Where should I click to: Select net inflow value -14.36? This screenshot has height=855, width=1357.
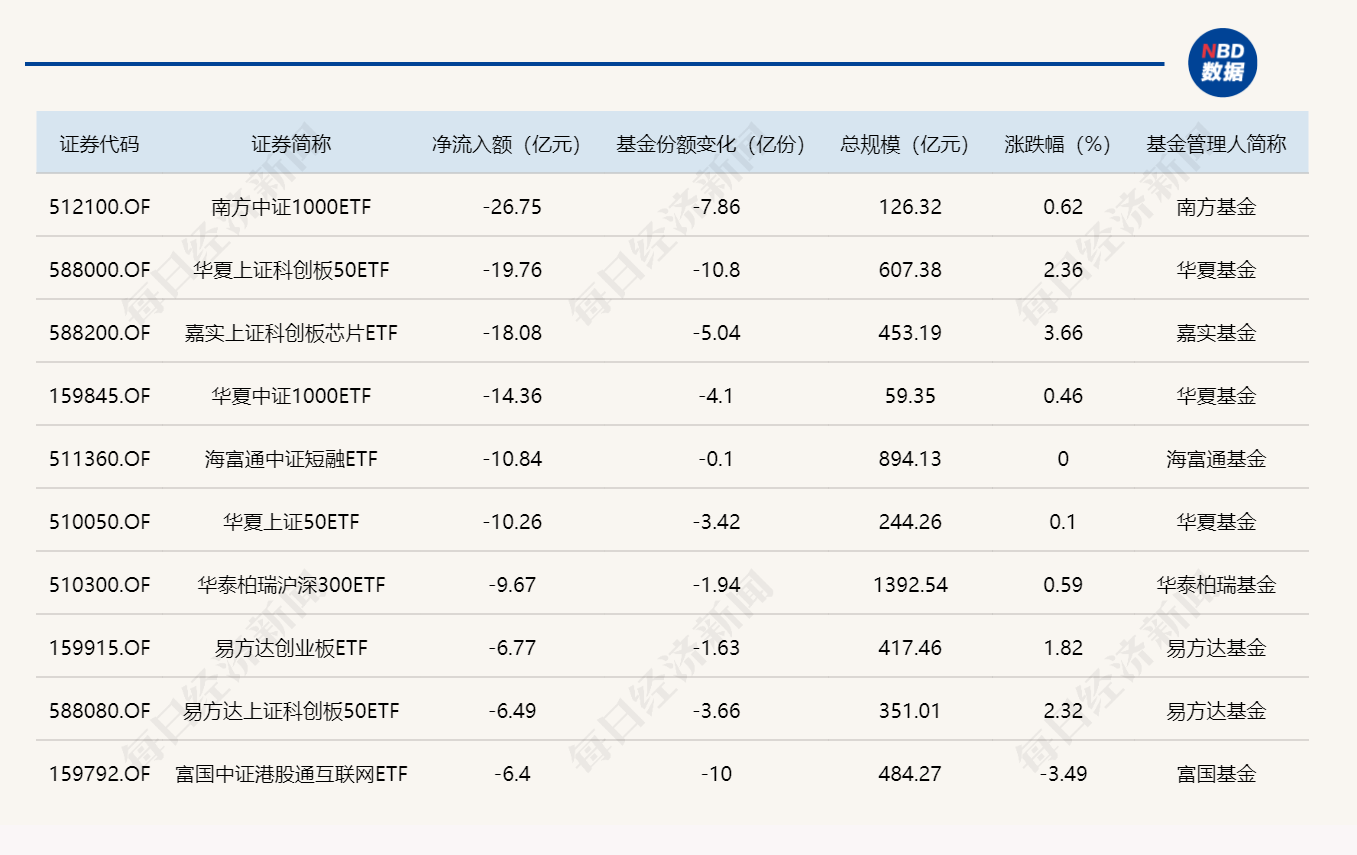512,396
